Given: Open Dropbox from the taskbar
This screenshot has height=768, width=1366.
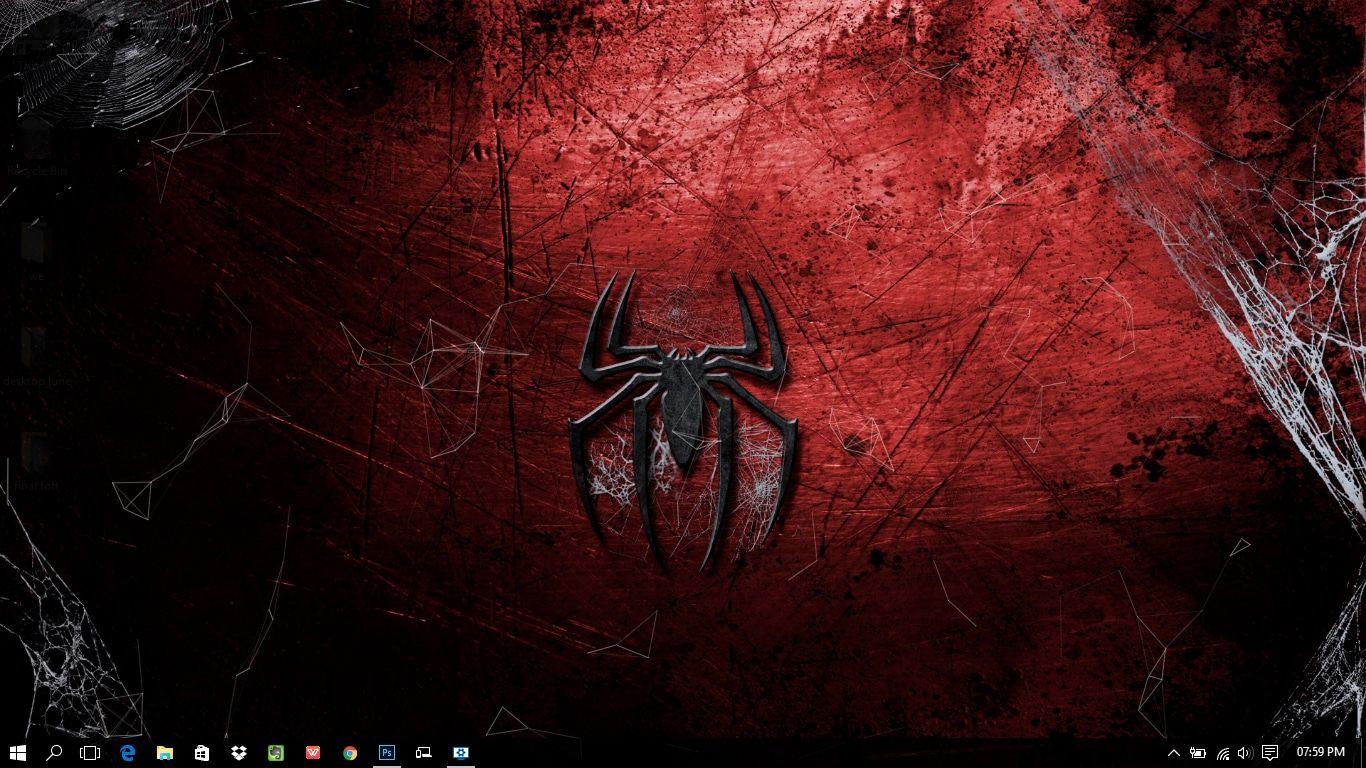Looking at the screenshot, I should tap(238, 752).
